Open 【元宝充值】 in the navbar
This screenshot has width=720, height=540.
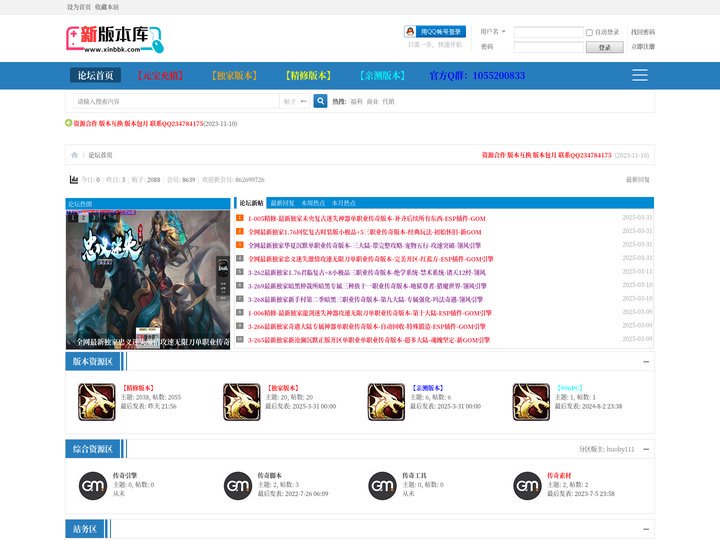pyautogui.click(x=160, y=75)
